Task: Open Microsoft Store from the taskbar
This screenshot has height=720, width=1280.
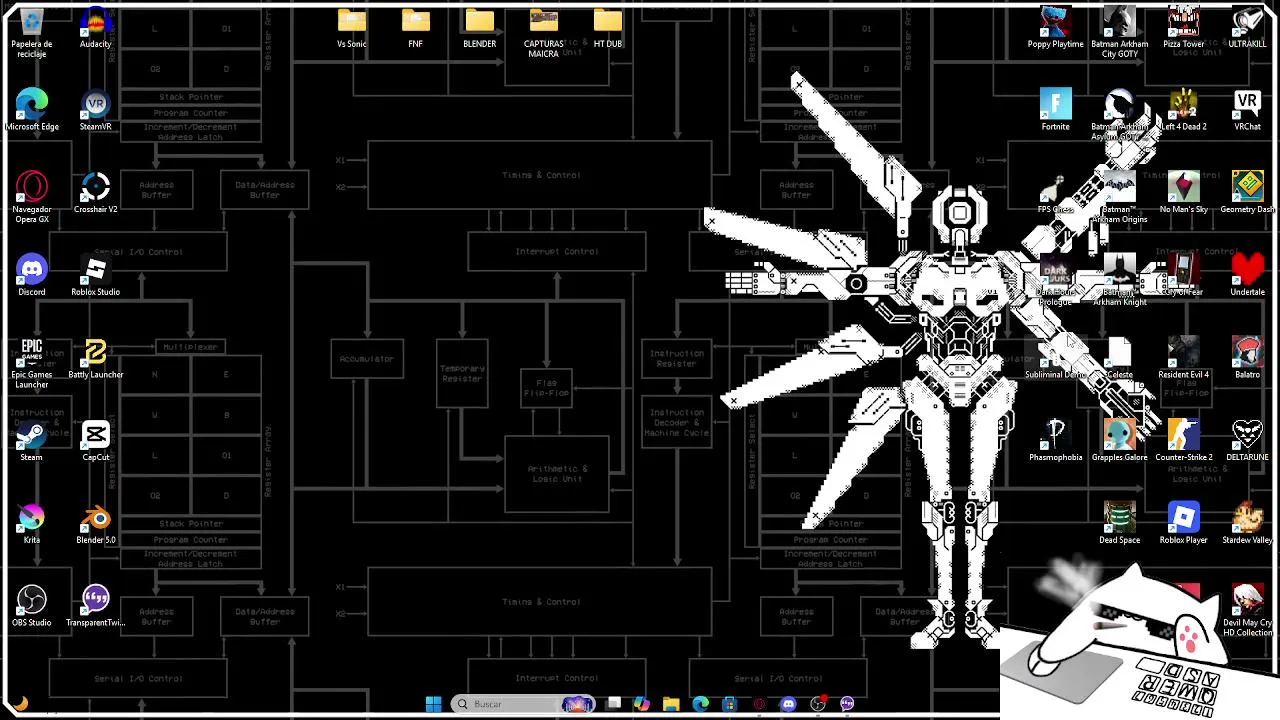Action: click(x=729, y=704)
